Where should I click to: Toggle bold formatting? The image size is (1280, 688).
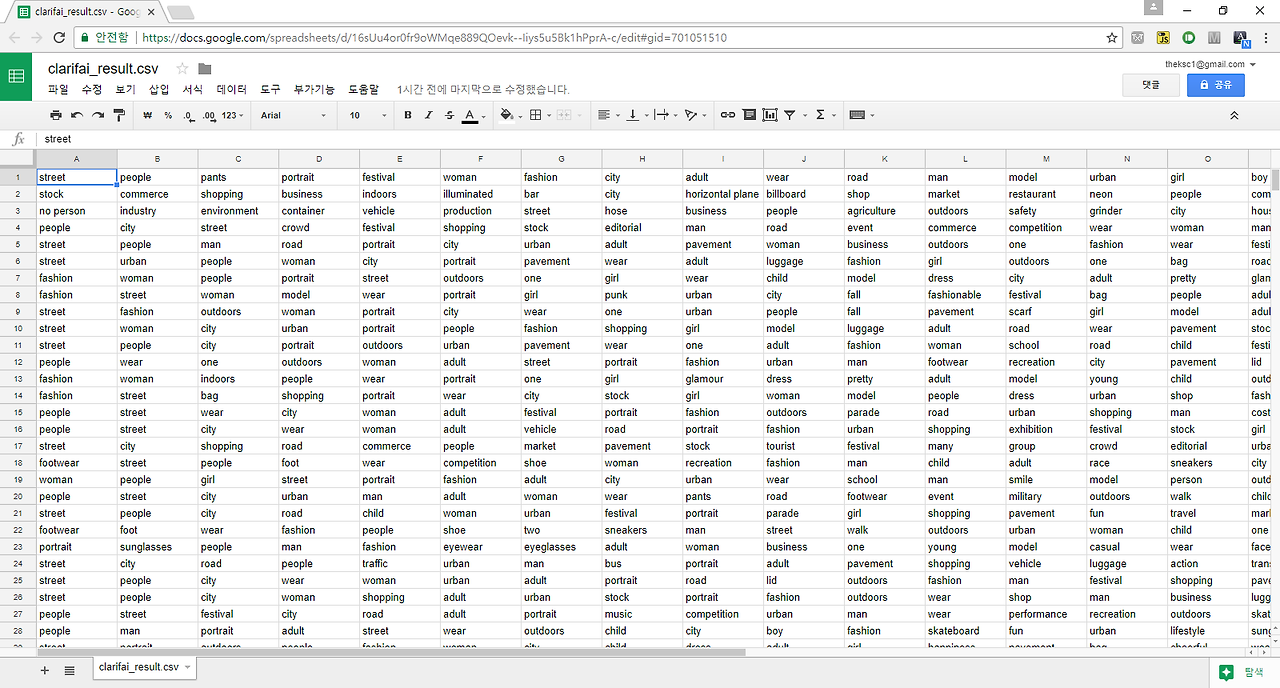click(408, 116)
